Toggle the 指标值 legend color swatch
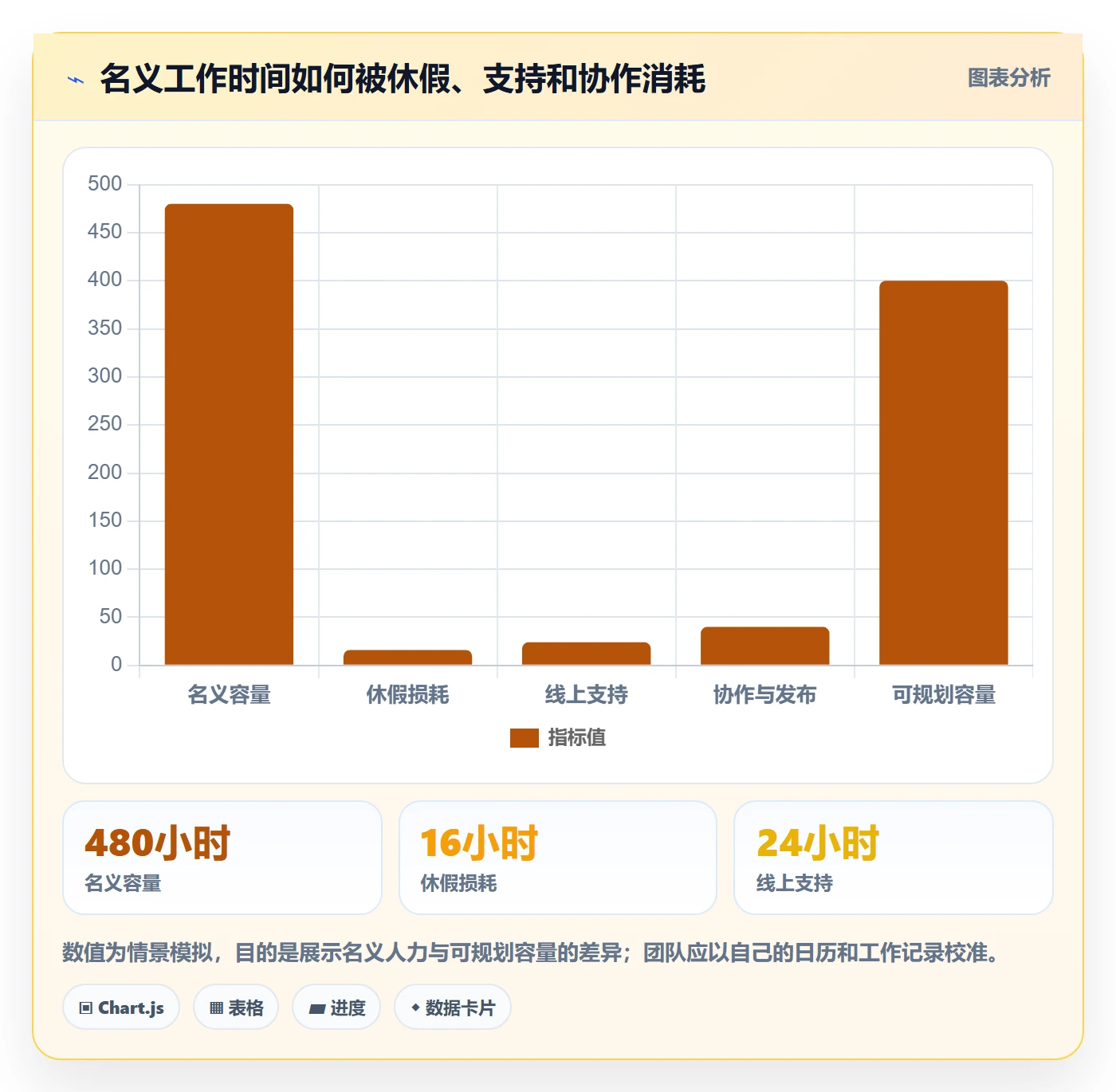Viewport: 1116px width, 1092px height. tap(525, 738)
